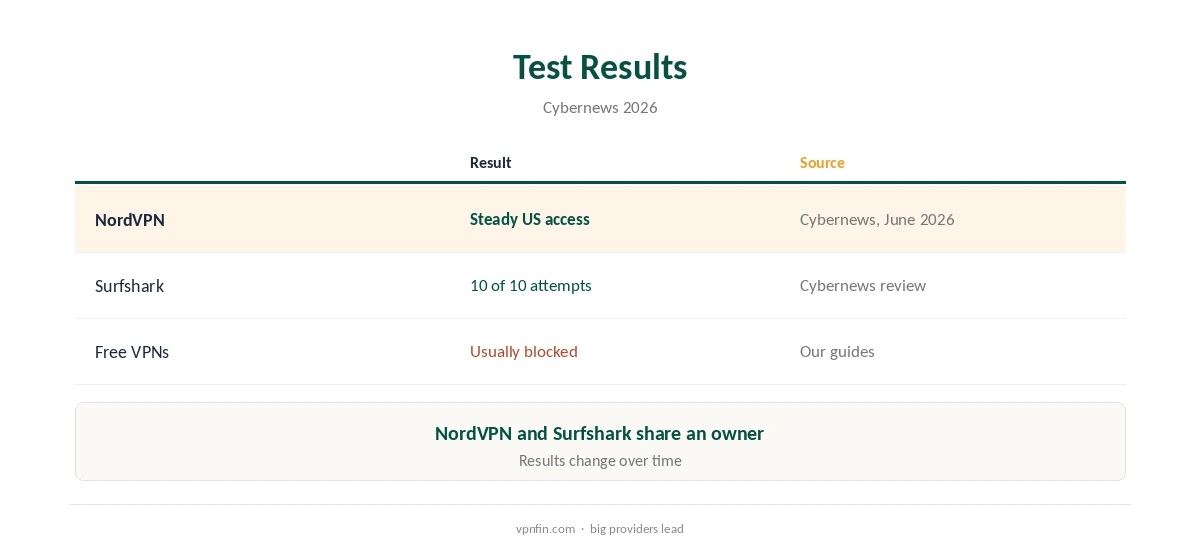The height and width of the screenshot is (548, 1200).
Task: Click the 'Results change over time' caption
Action: (600, 461)
